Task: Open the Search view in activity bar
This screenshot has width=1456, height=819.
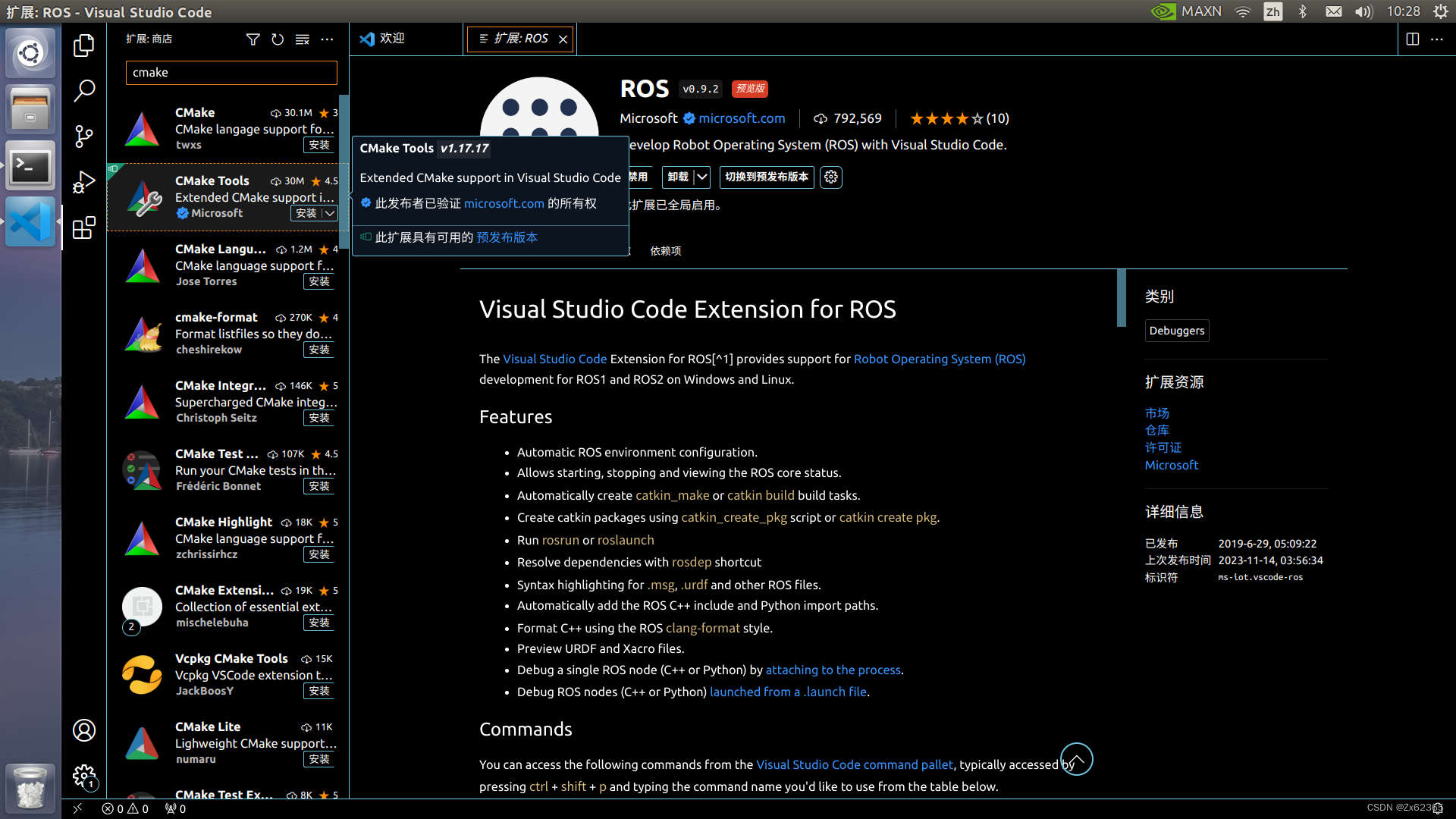Action: coord(83,91)
